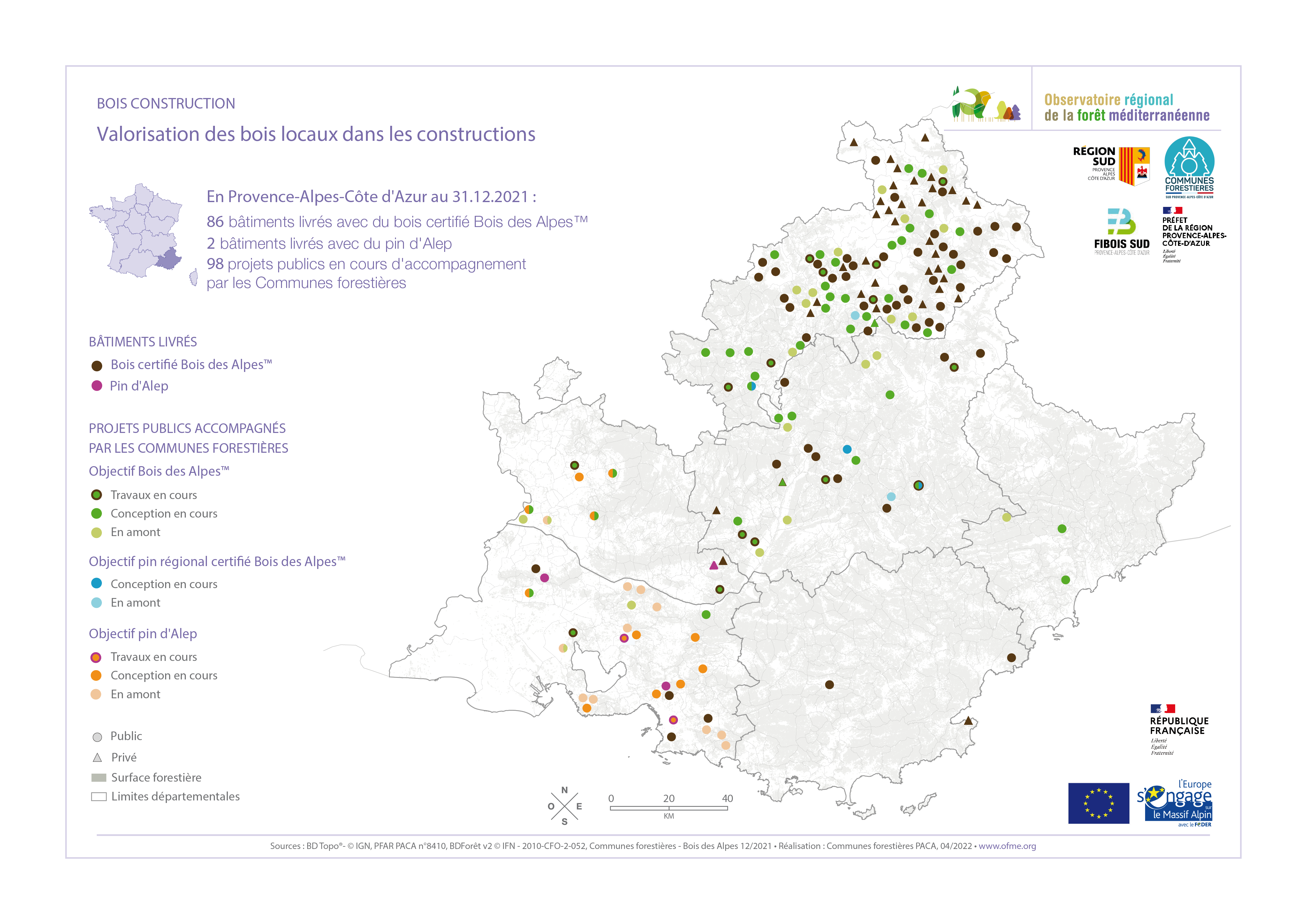Click 'Objectif Bois des Alpes™' subheading

(159, 471)
